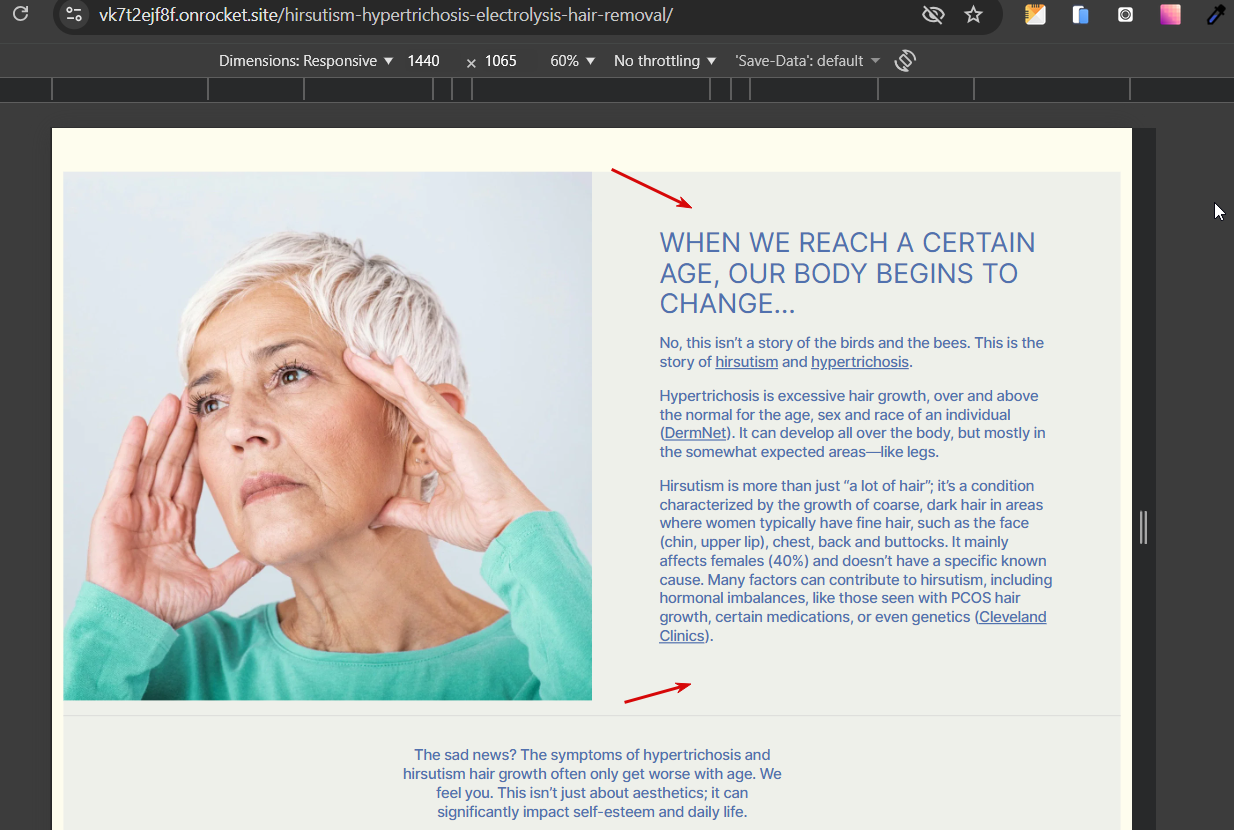Open the site information icon in address bar
Viewport: 1234px width, 830px height.
(x=73, y=15)
